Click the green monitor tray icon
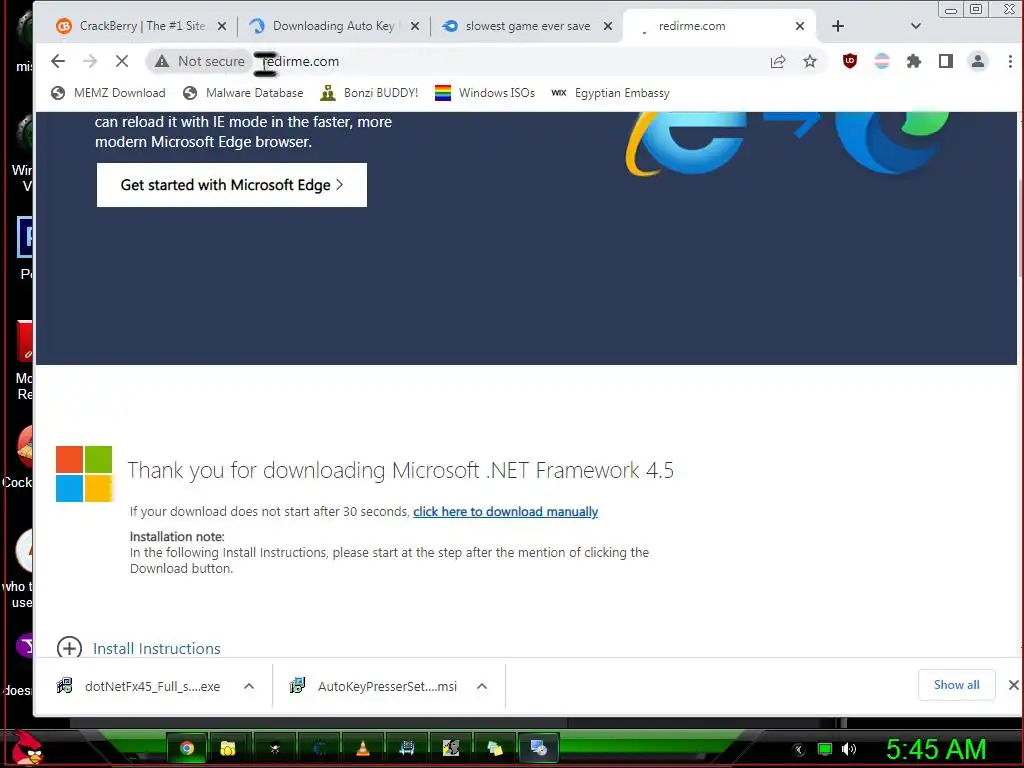This screenshot has width=1024, height=768. coord(825,750)
